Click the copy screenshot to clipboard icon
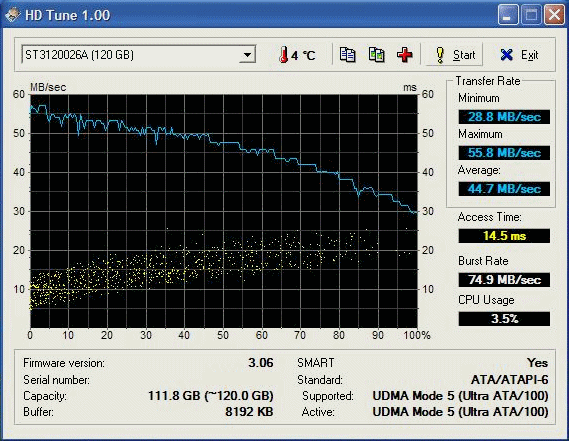 tap(376, 55)
